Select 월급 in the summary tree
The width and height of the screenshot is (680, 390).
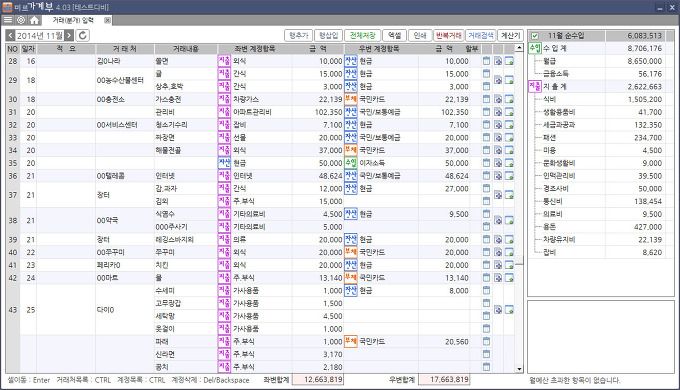[x=549, y=61]
